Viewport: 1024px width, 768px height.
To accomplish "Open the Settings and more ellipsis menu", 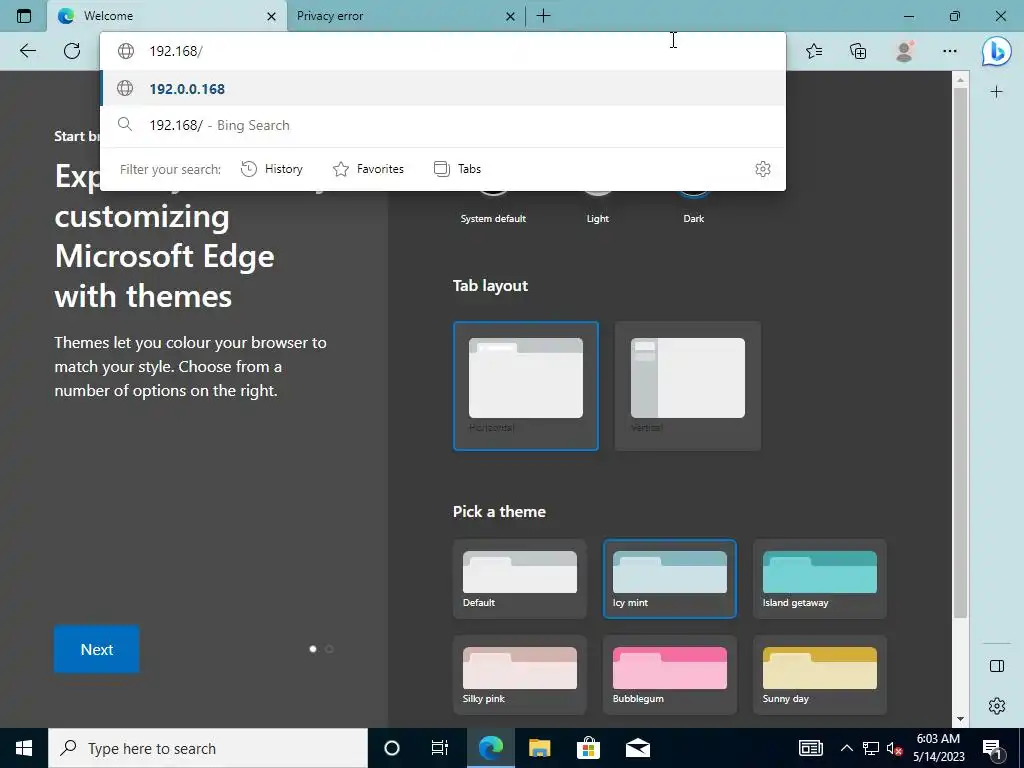I will click(950, 51).
